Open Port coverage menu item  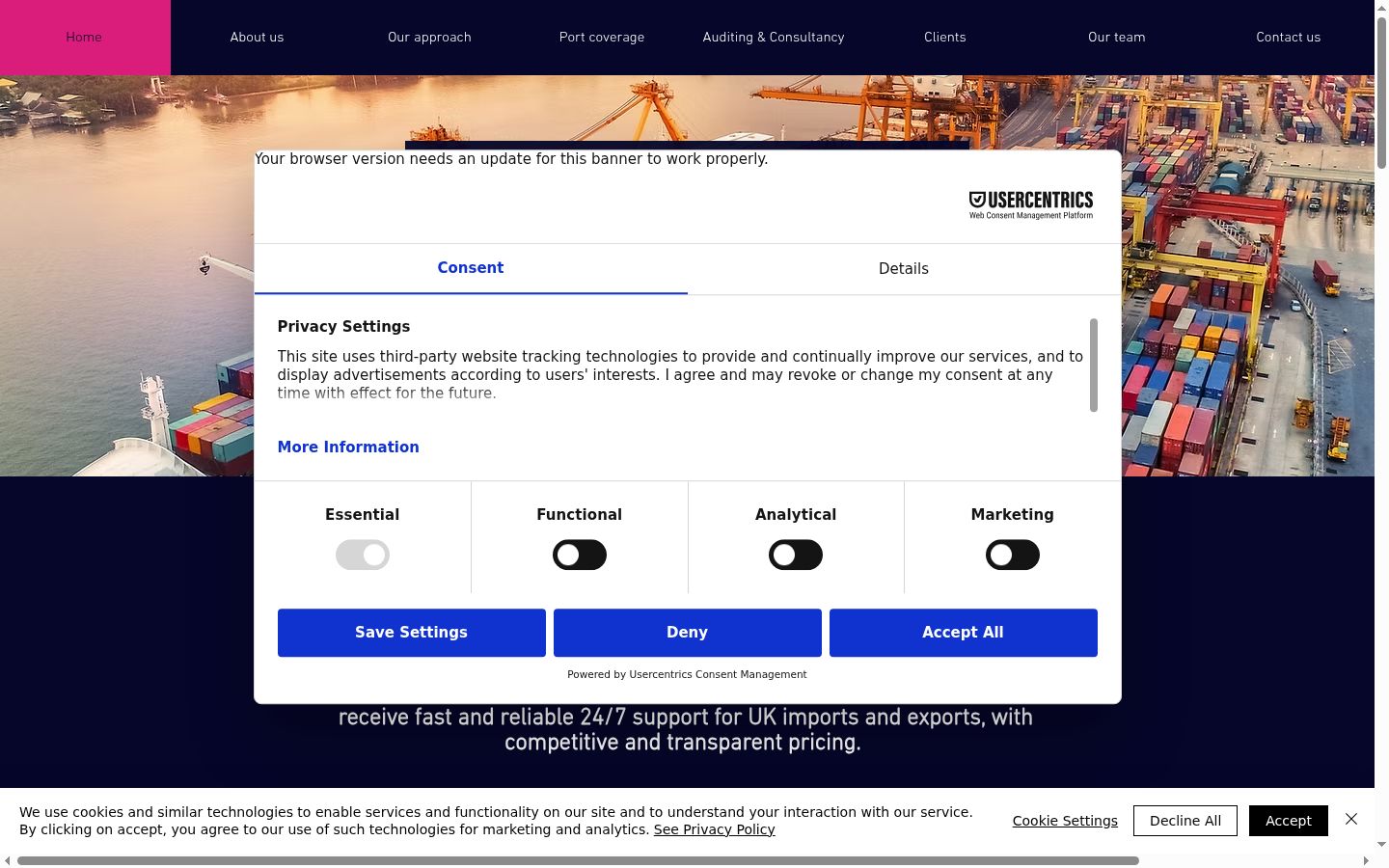point(602,38)
